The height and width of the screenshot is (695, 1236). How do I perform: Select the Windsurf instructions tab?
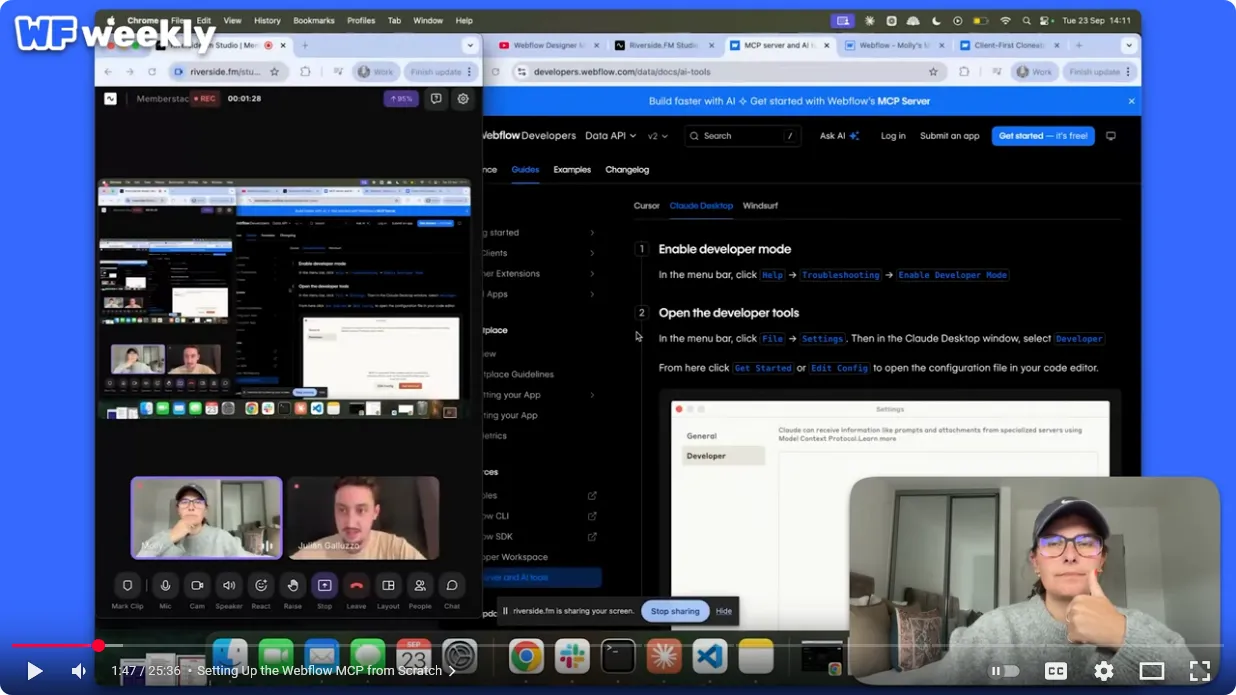click(760, 206)
